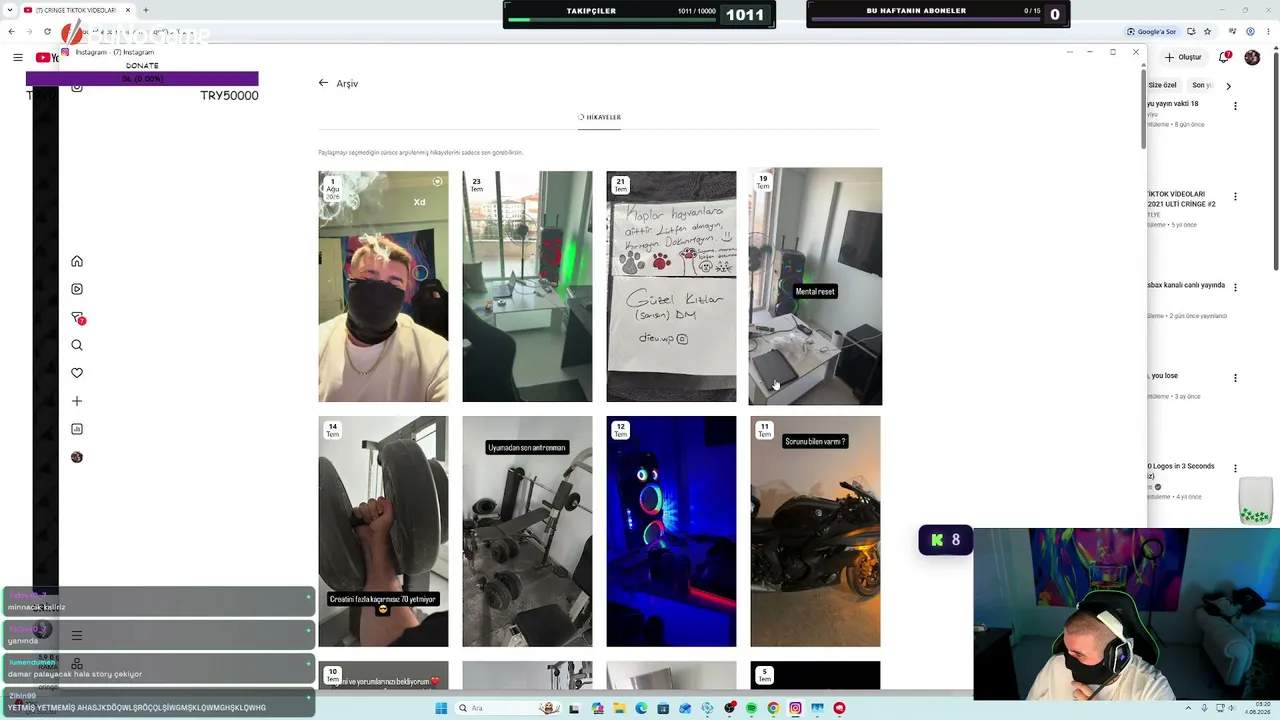The image size is (1280, 720).
Task: Open YouTube account avatar menu
Action: (1252, 57)
